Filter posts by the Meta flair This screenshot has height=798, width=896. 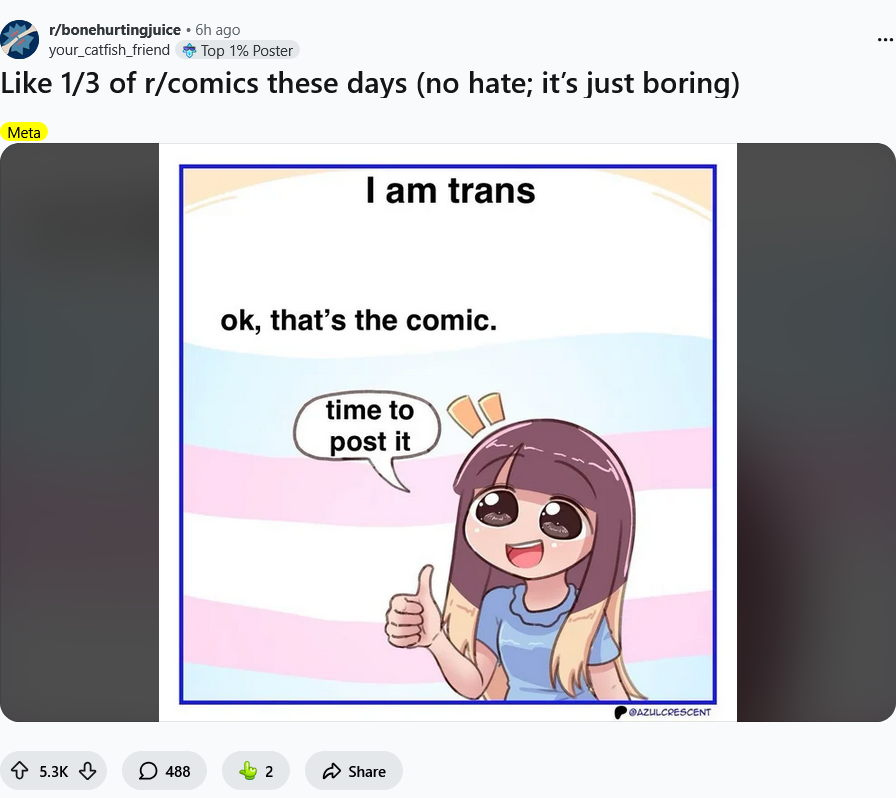pyautogui.click(x=24, y=132)
